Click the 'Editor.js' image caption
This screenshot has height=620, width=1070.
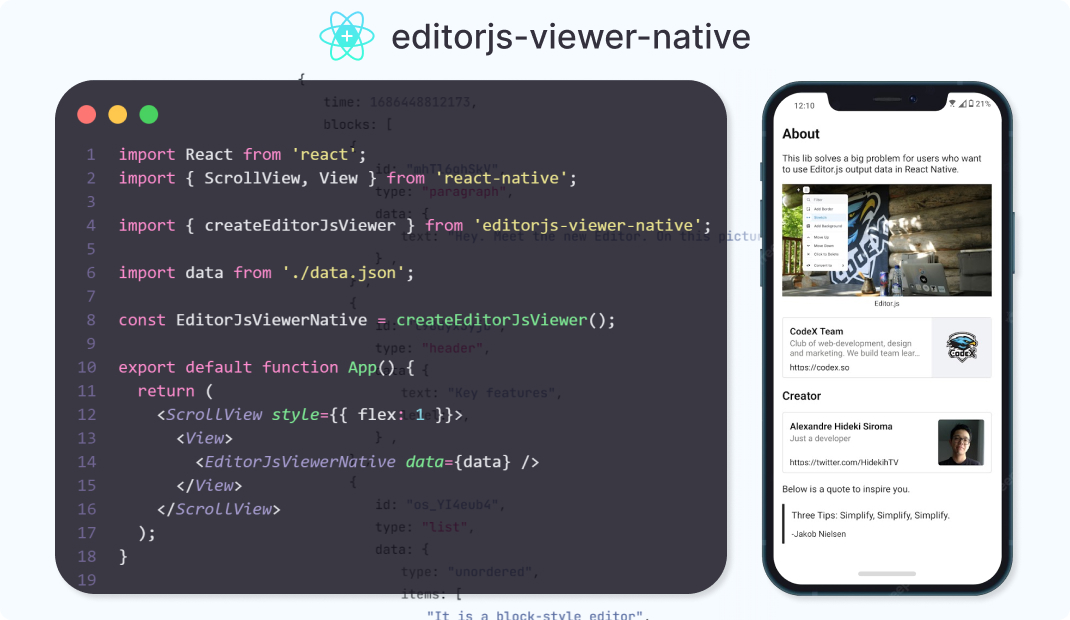pyautogui.click(x=886, y=304)
